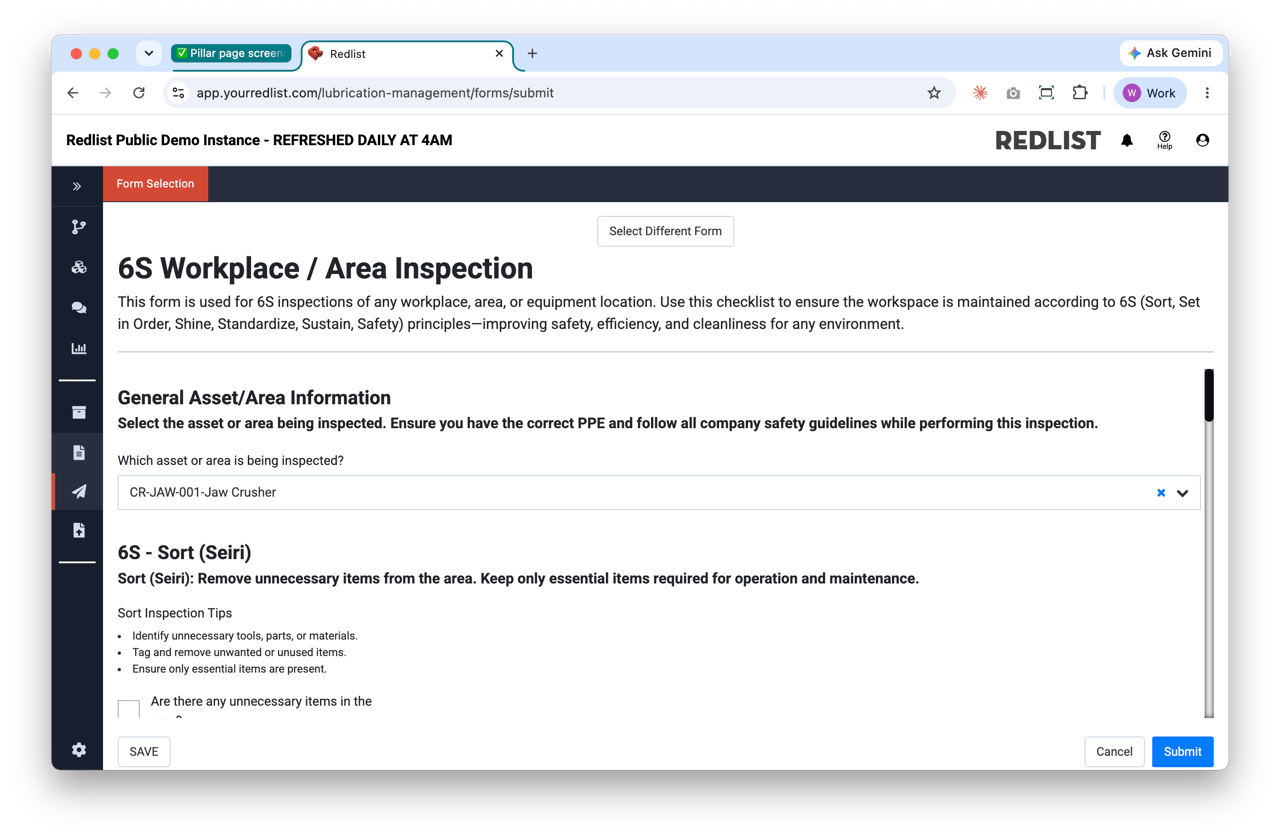Click the CR-JAW-001-Jaw Crusher asset field
This screenshot has width=1280, height=838.
658,493
